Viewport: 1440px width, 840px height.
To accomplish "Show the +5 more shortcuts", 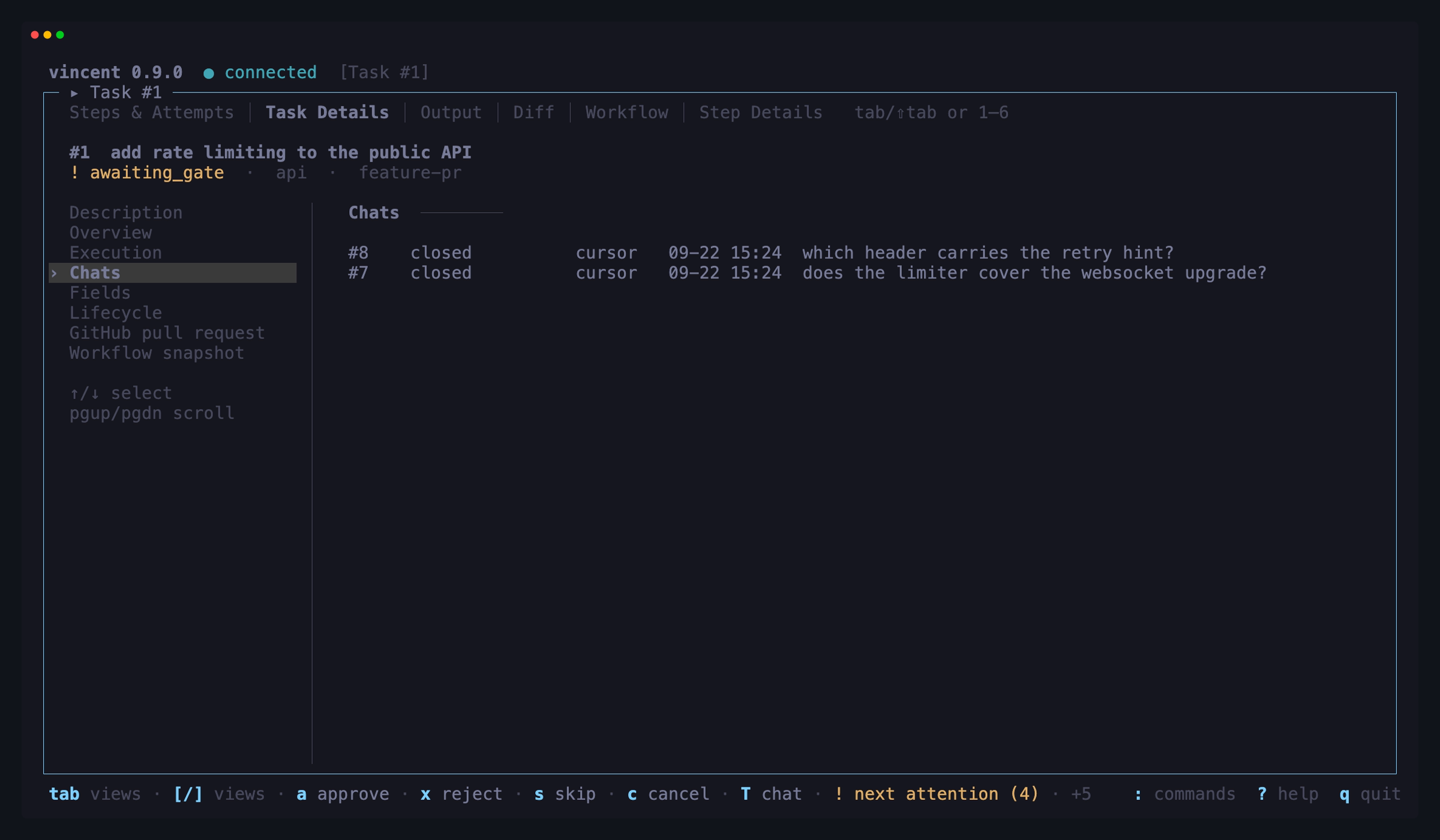I will pos(1081,794).
